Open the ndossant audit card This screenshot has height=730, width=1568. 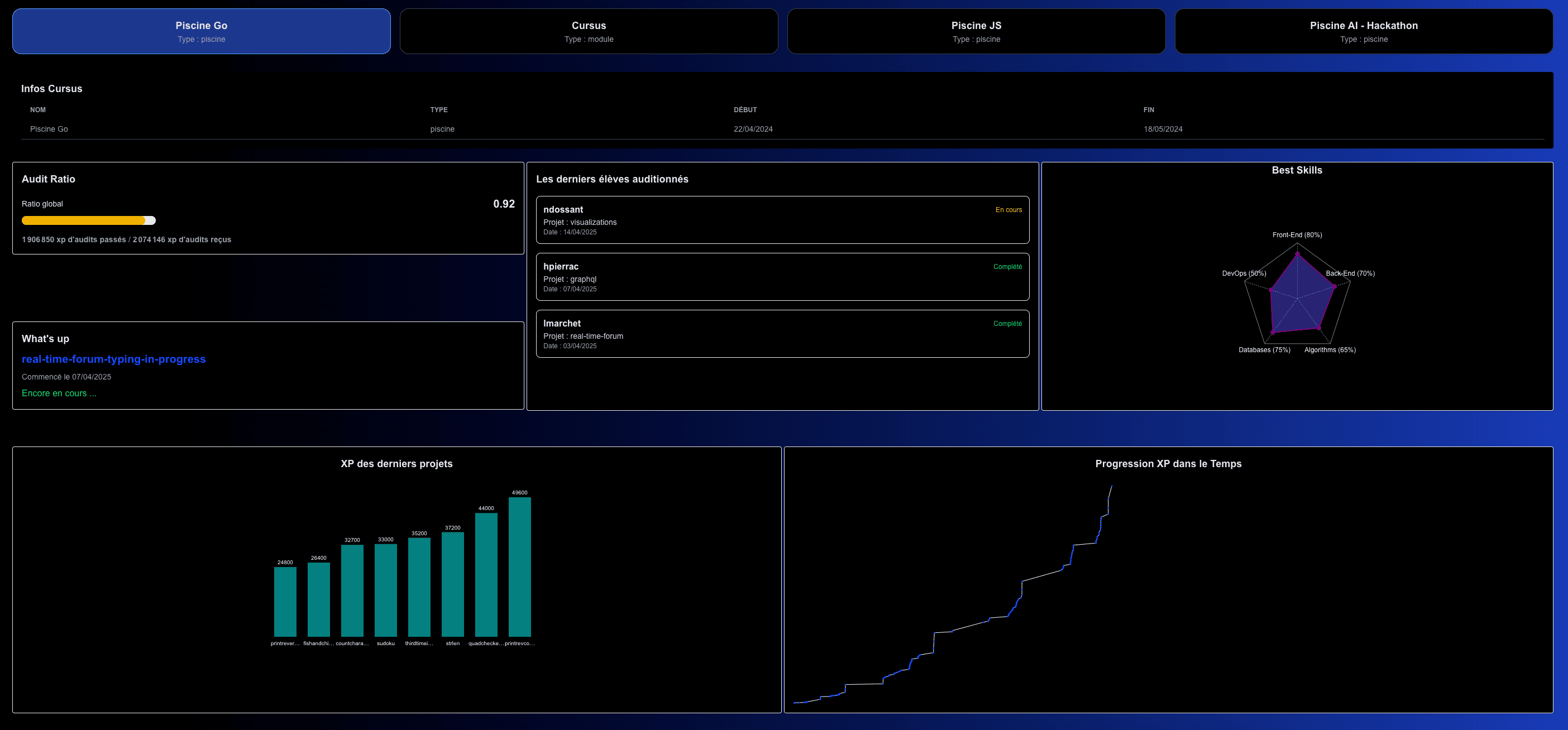click(782, 219)
